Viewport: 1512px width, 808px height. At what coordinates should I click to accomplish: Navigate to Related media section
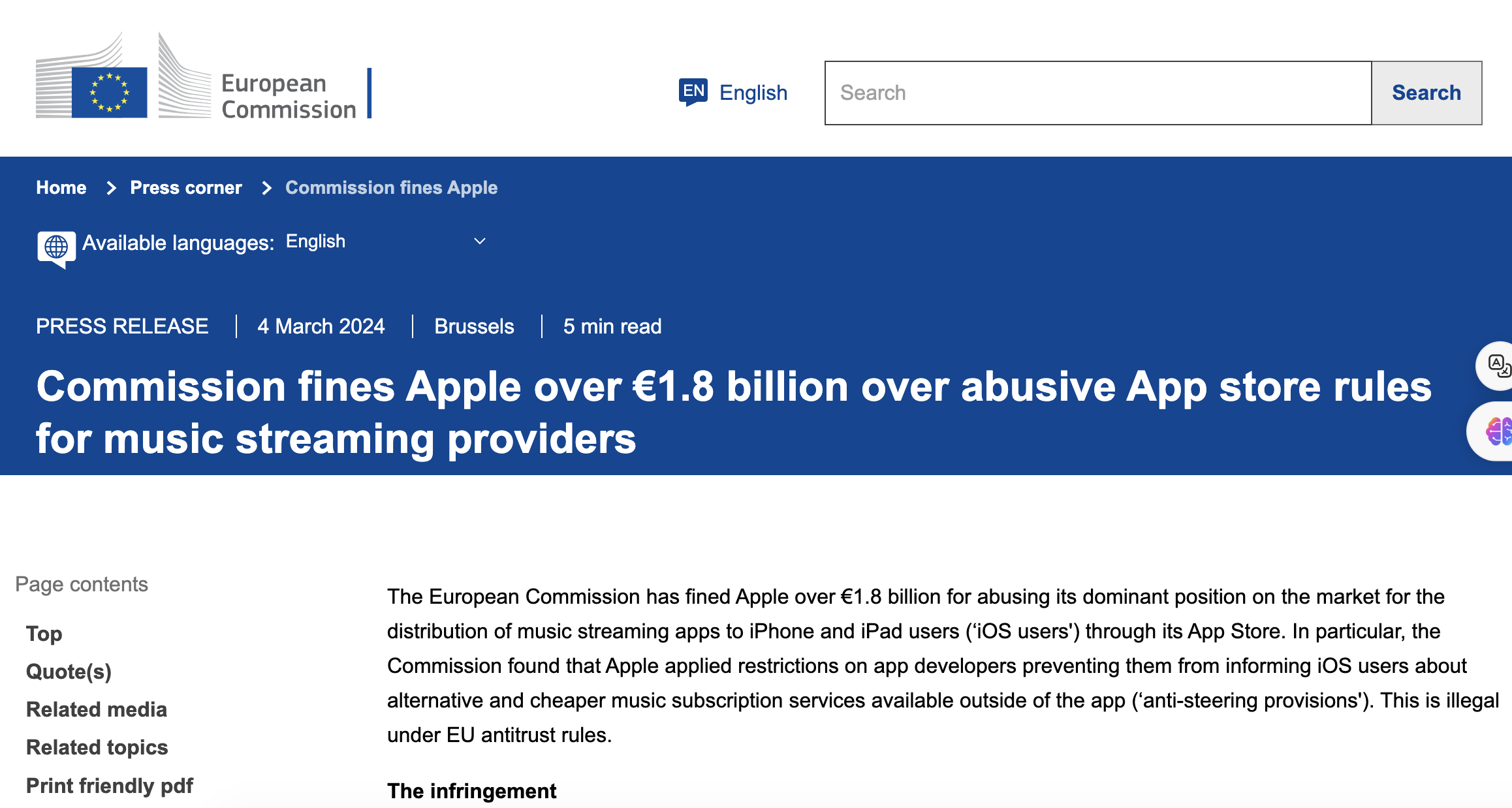(97, 709)
